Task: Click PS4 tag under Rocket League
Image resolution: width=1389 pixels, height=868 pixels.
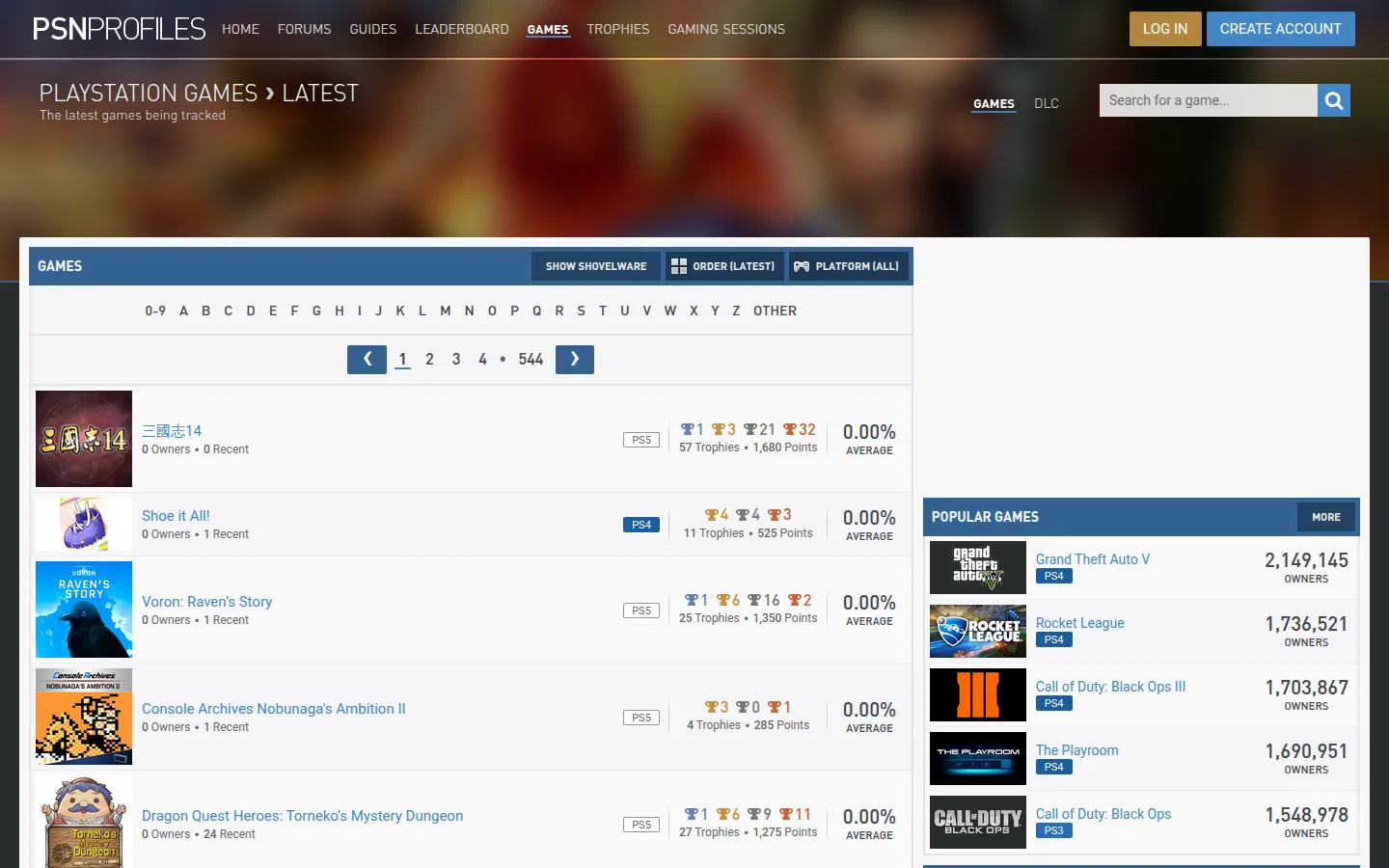Action: point(1054,639)
